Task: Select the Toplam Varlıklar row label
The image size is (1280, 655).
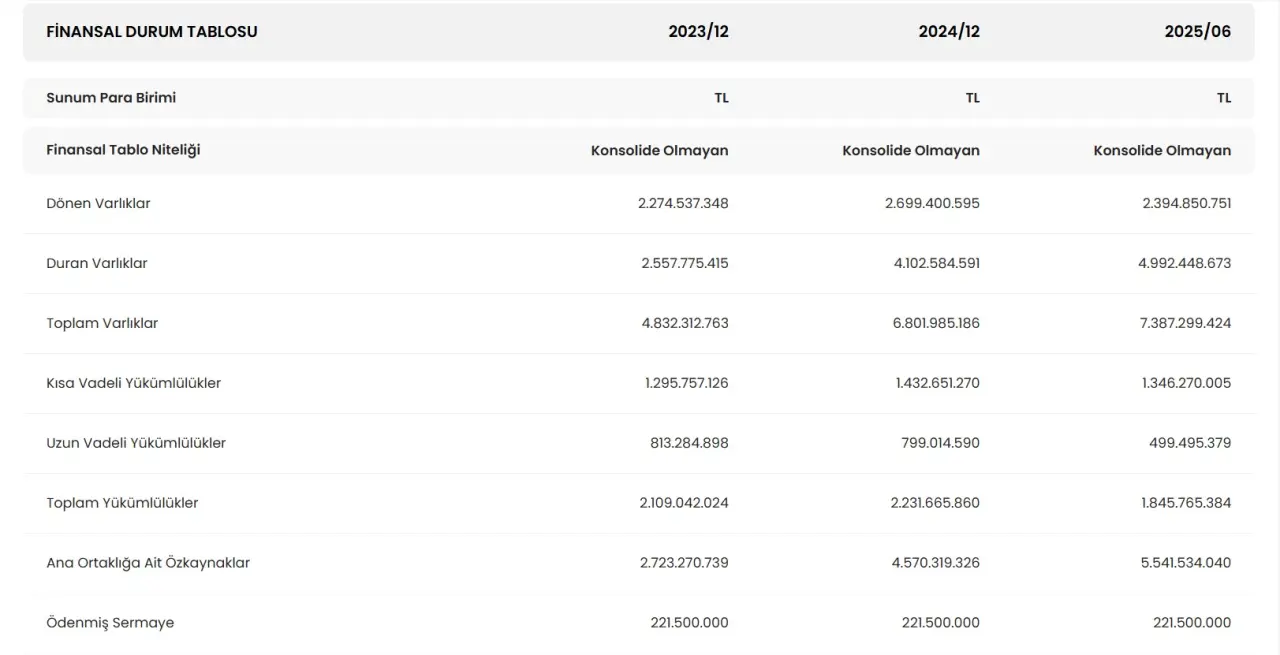Action: (102, 323)
